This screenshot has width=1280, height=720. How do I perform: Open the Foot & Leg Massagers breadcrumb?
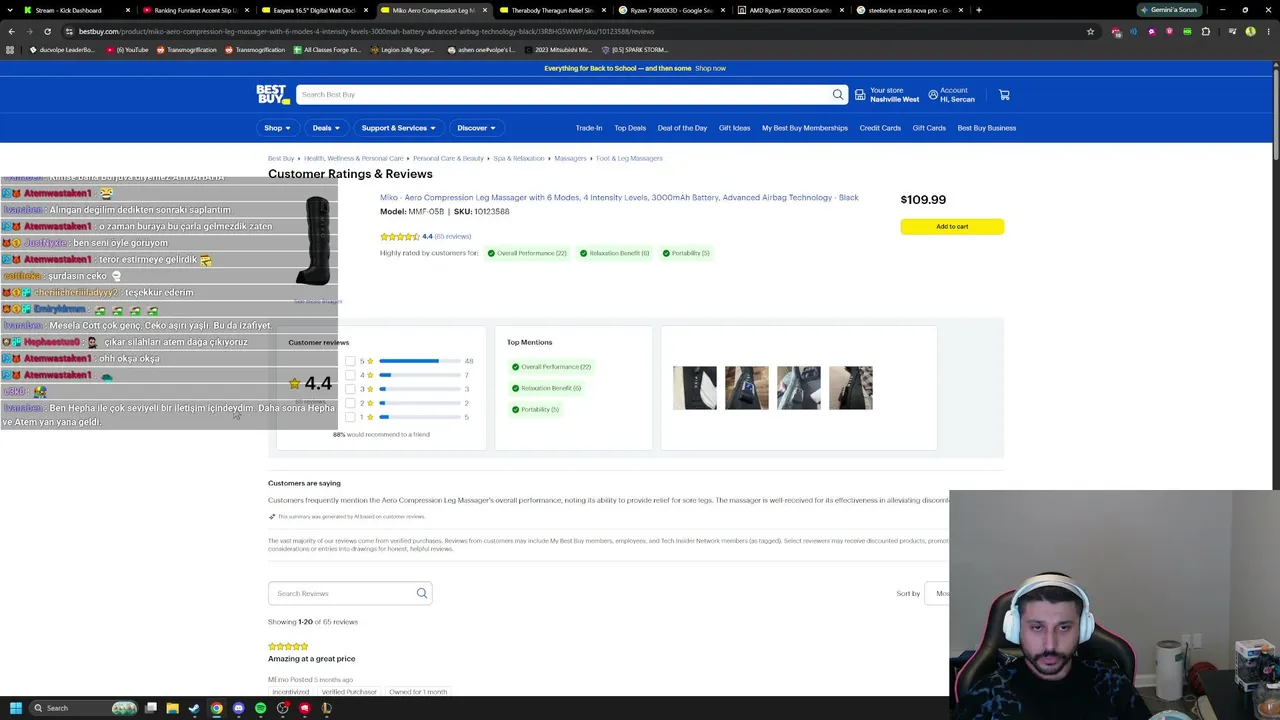point(629,158)
